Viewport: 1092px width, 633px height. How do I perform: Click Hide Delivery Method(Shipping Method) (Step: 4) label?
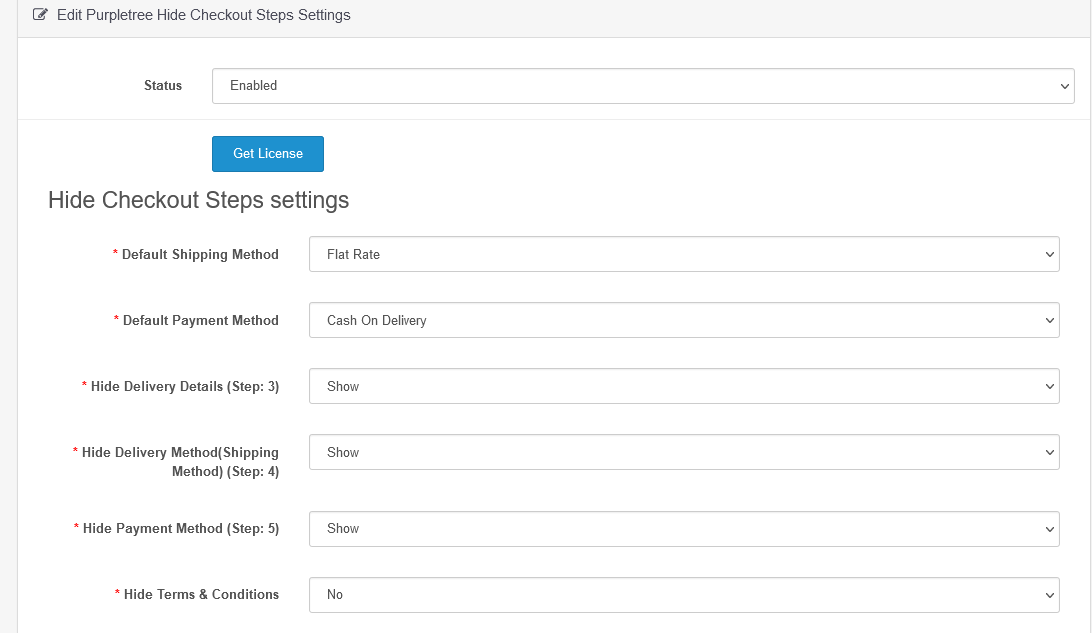(x=180, y=462)
